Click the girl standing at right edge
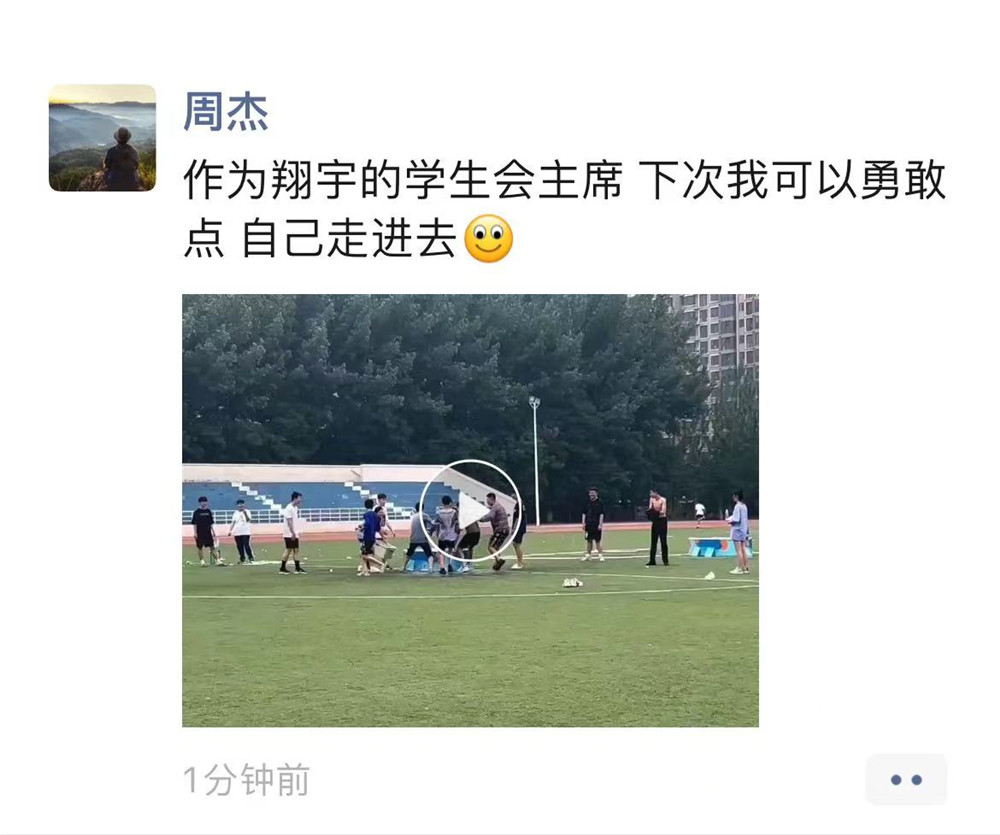The height and width of the screenshot is (835, 1000). click(739, 531)
